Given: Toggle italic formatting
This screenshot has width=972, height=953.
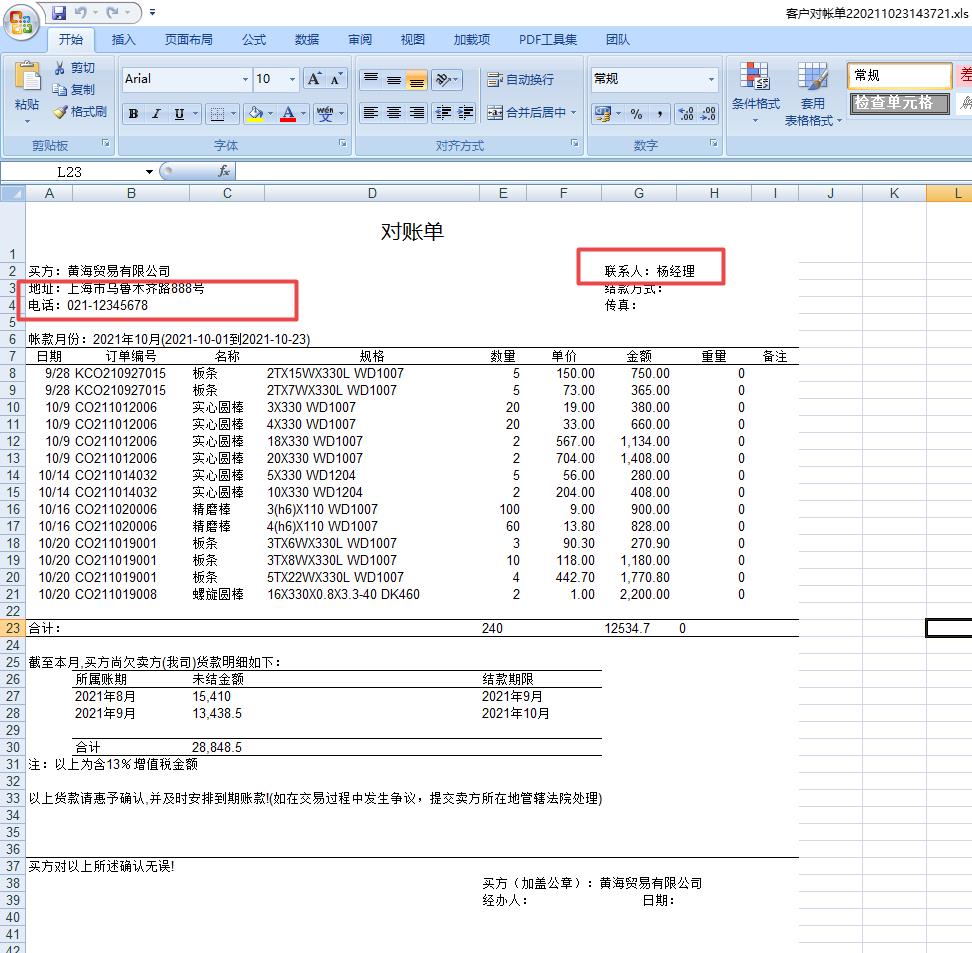Looking at the screenshot, I should [x=156, y=114].
